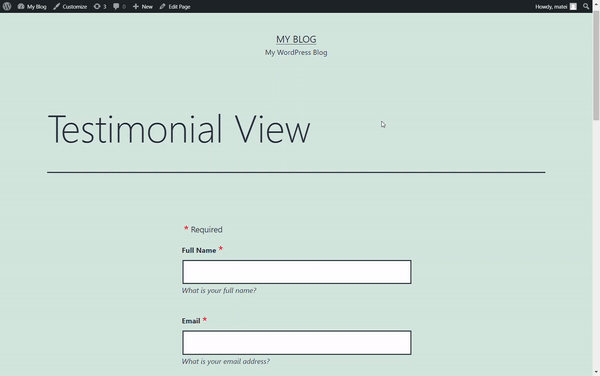Image resolution: width=600 pixels, height=376 pixels.
Task: Click the scrollbar down arrow
Action: point(596,372)
